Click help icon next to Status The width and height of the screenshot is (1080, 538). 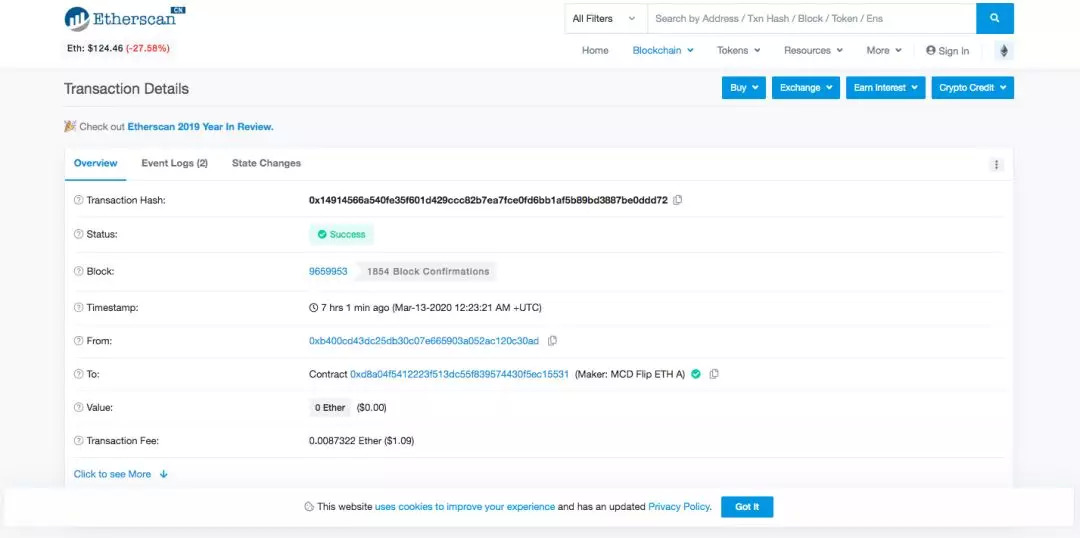click(x=79, y=234)
